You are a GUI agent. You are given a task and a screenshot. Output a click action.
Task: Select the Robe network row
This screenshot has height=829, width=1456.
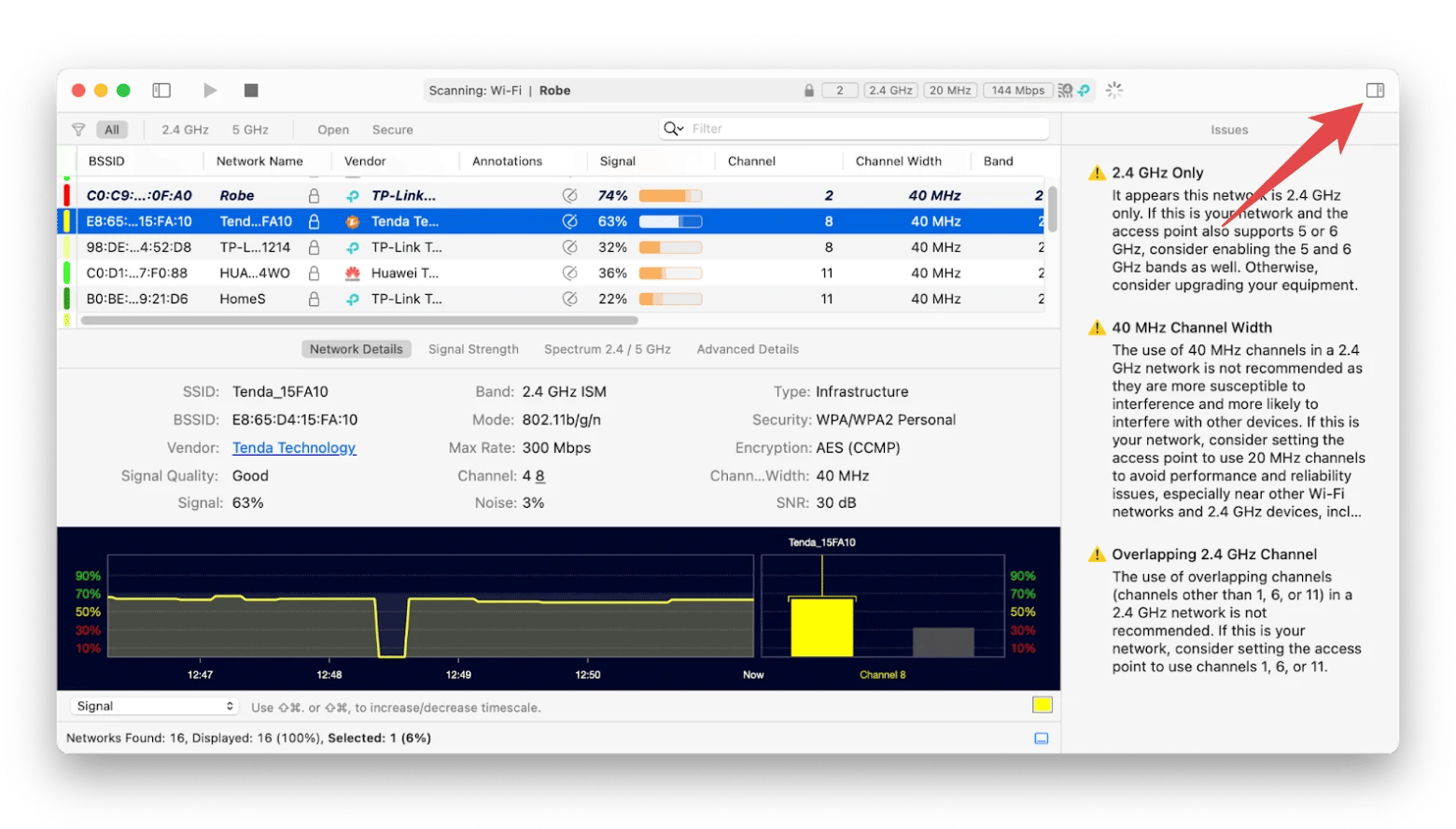pos(553,195)
